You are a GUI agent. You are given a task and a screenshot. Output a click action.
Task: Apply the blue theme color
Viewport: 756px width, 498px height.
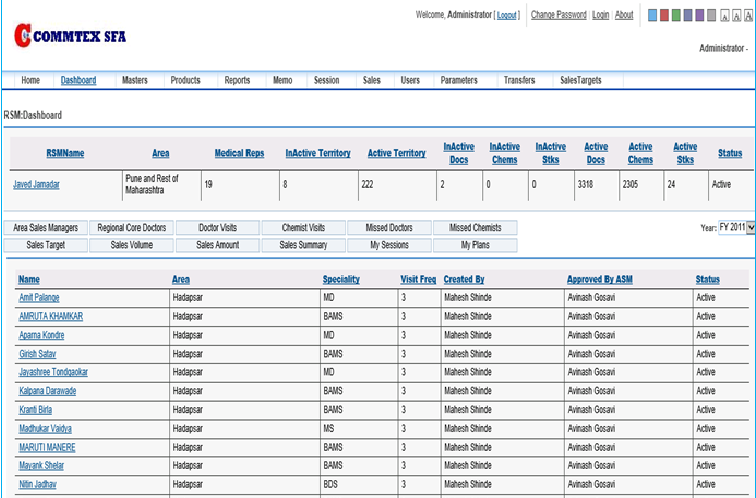[653, 16]
